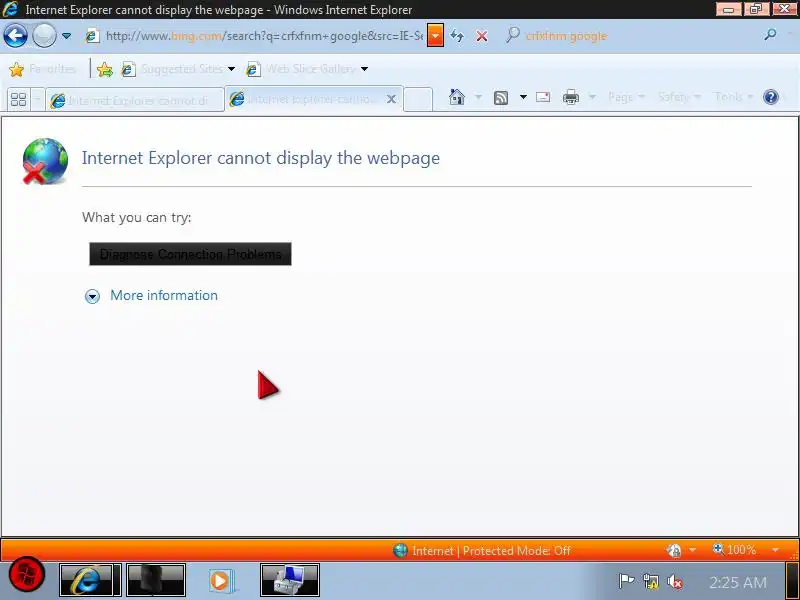
Task: Stop loading with the red X icon
Action: pyautogui.click(x=481, y=36)
